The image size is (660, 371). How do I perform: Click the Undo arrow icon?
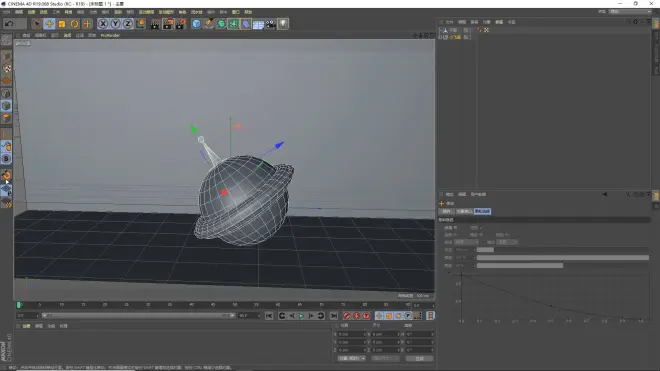(x=9, y=24)
